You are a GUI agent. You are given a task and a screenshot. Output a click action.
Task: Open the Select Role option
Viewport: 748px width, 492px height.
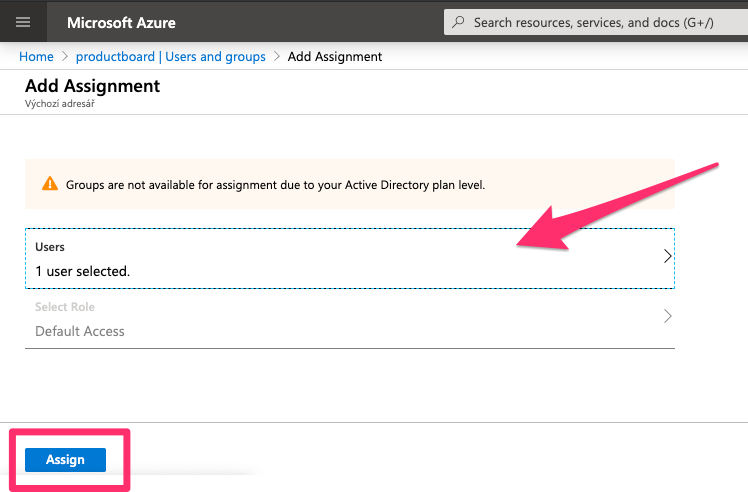pyautogui.click(x=349, y=318)
